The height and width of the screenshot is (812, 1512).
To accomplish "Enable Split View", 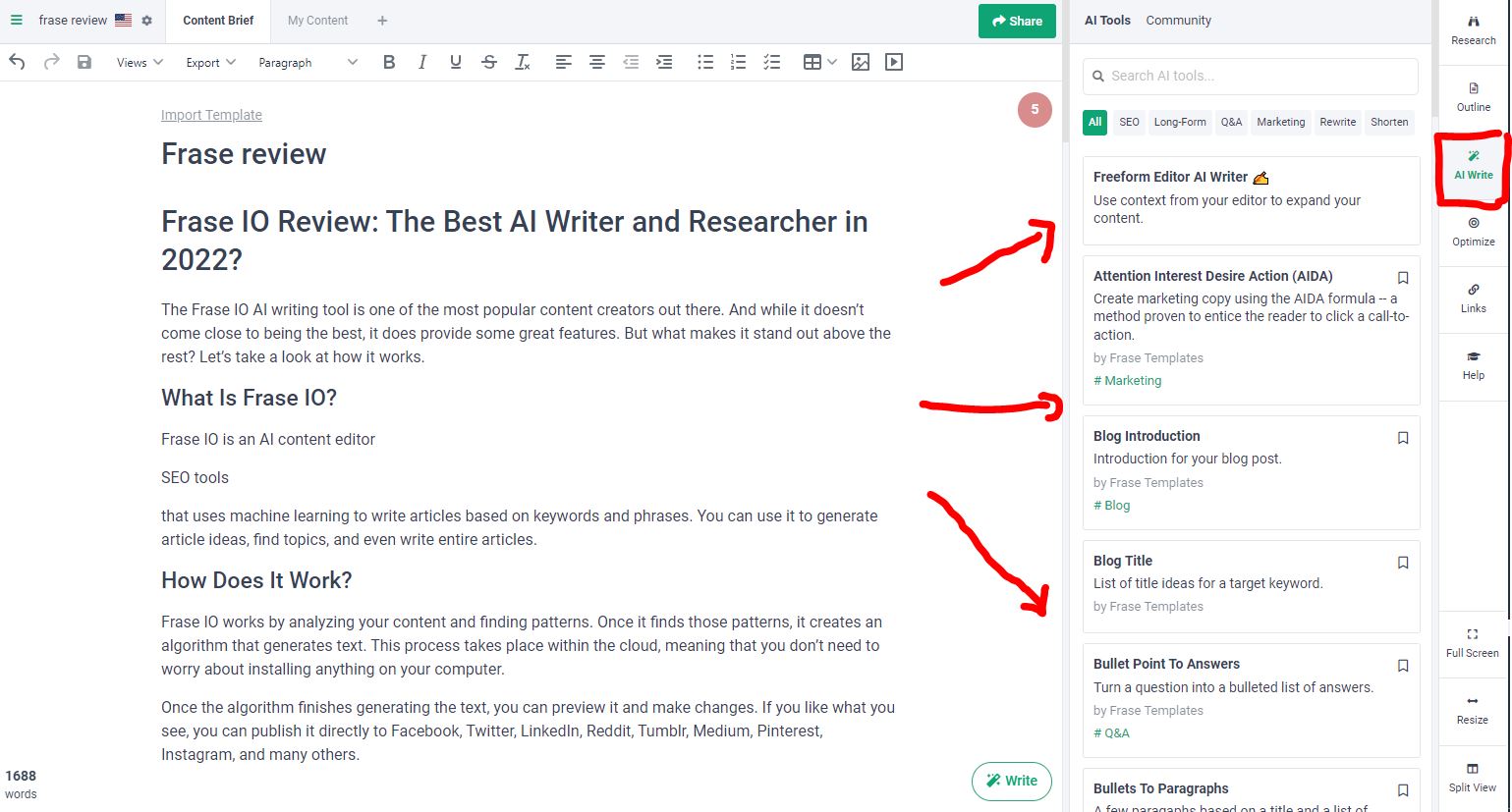I will 1473,778.
